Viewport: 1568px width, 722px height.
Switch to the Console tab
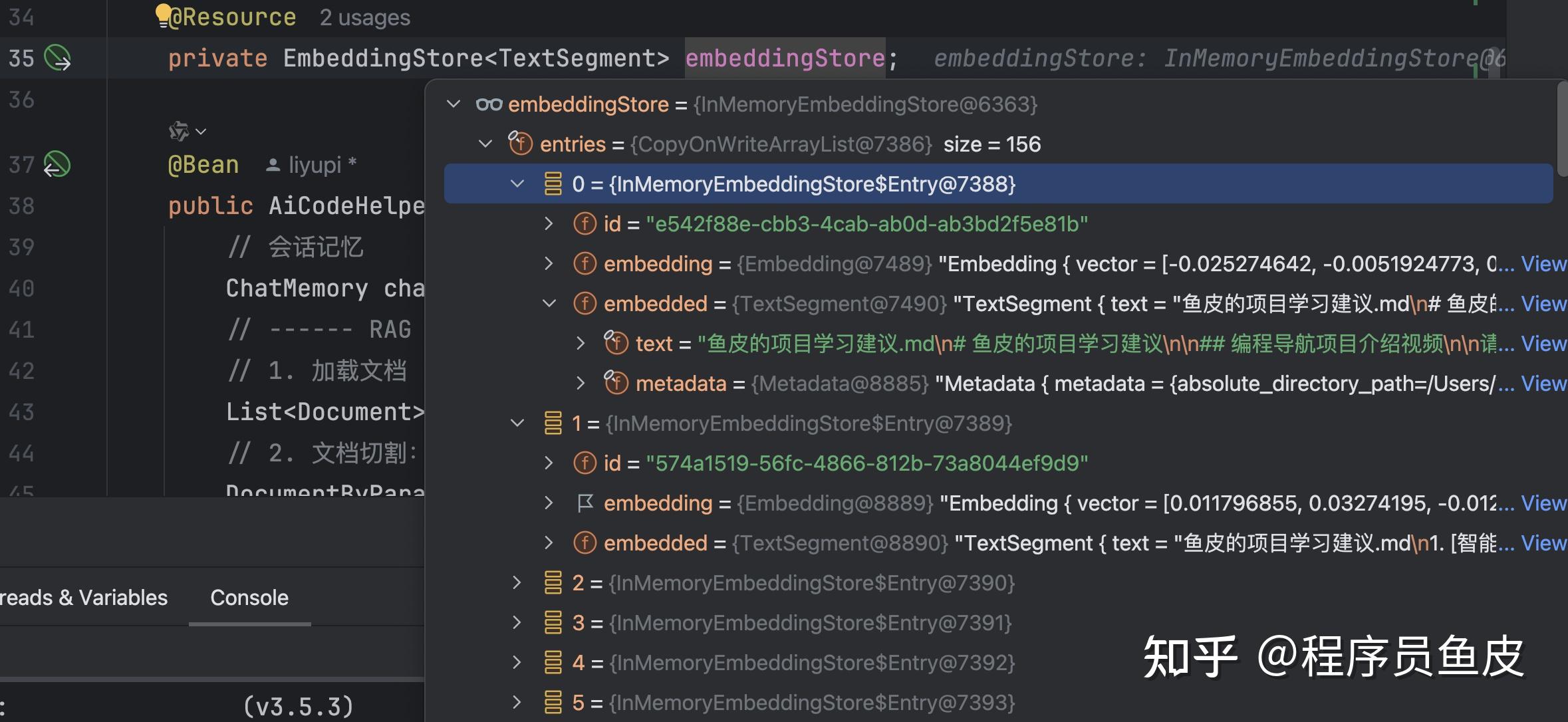(249, 598)
